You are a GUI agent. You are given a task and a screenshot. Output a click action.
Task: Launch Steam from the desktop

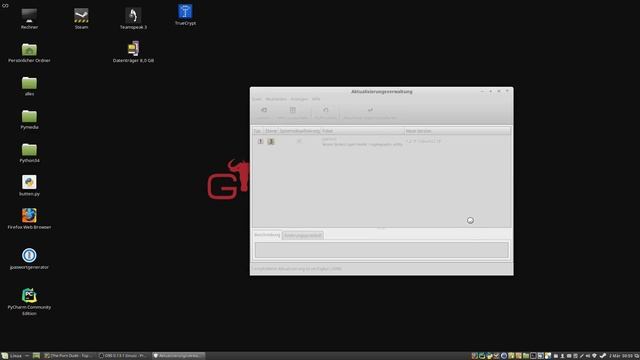(x=81, y=19)
